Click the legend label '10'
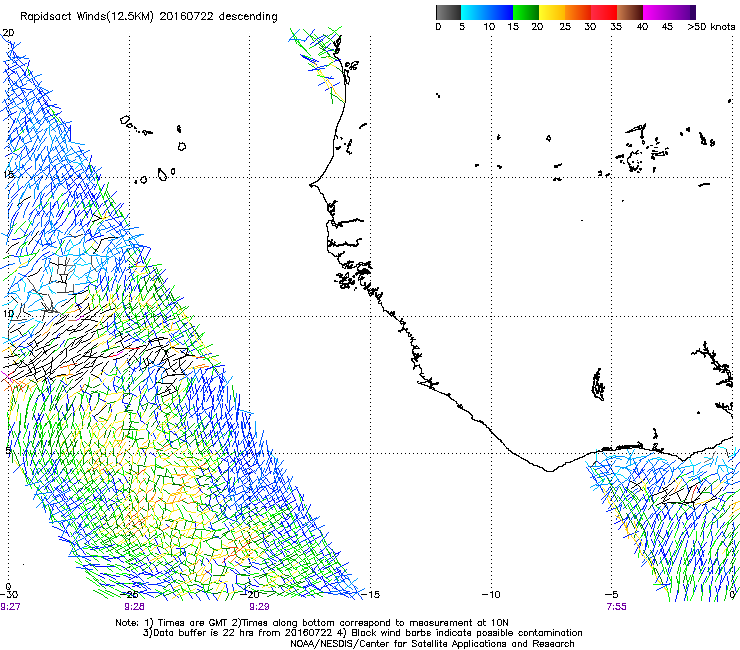 489,27
